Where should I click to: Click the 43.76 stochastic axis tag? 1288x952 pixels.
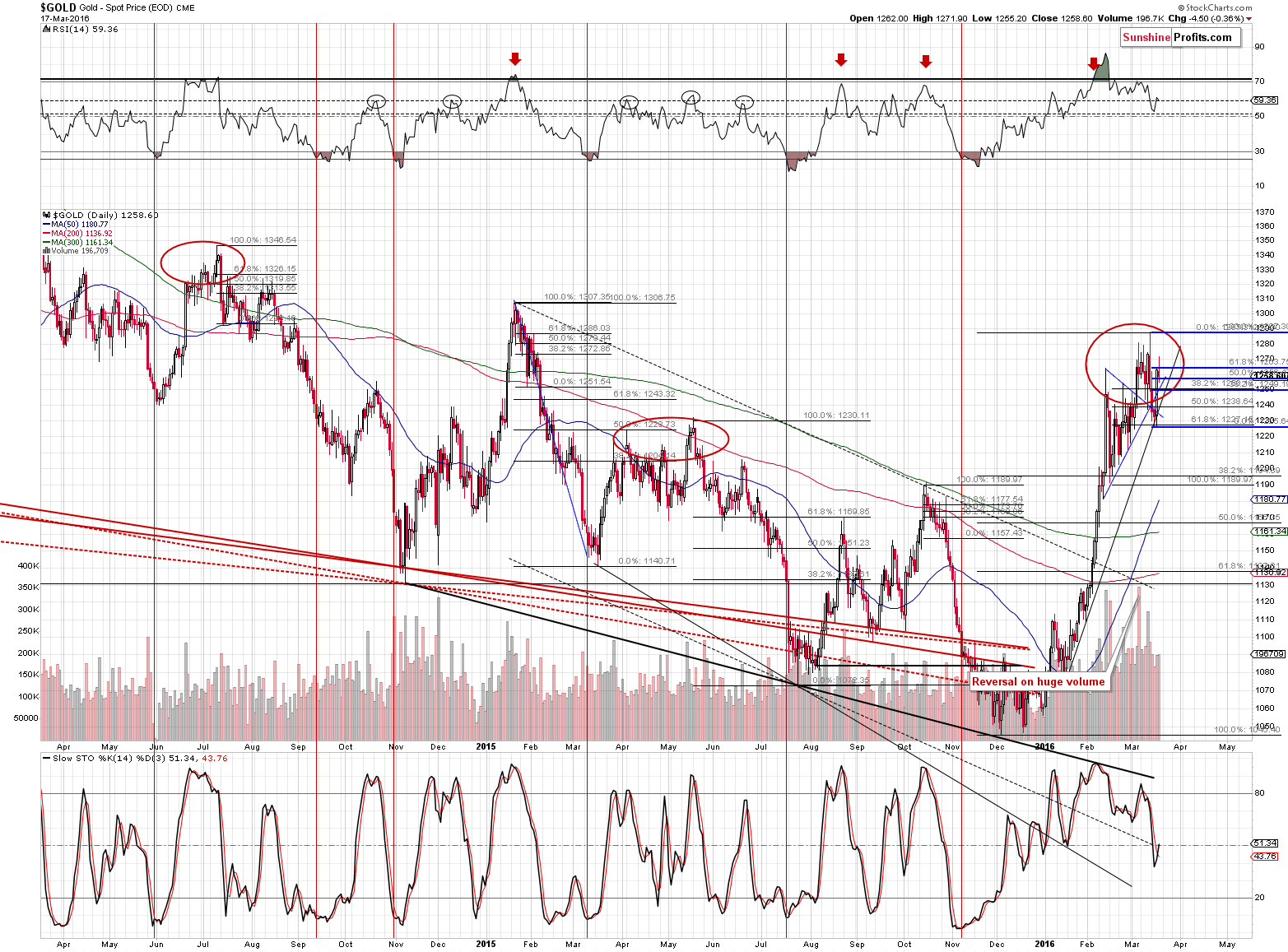[1265, 857]
